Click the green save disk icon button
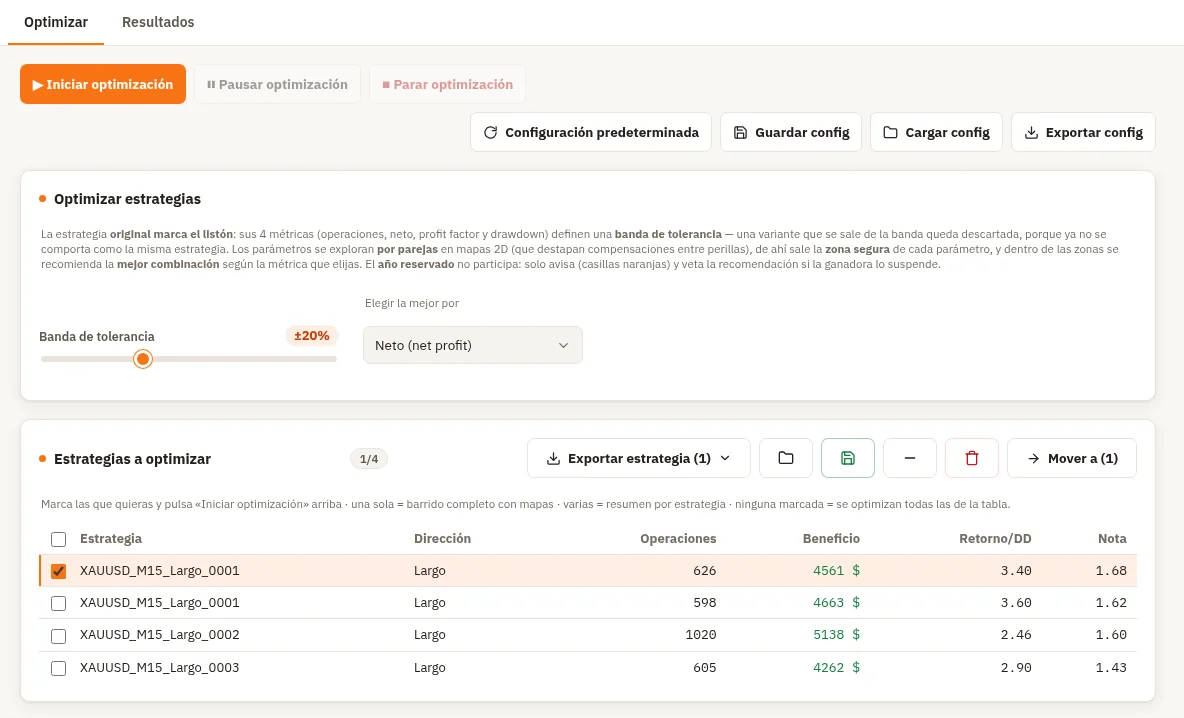This screenshot has height=718, width=1184. 847,458
